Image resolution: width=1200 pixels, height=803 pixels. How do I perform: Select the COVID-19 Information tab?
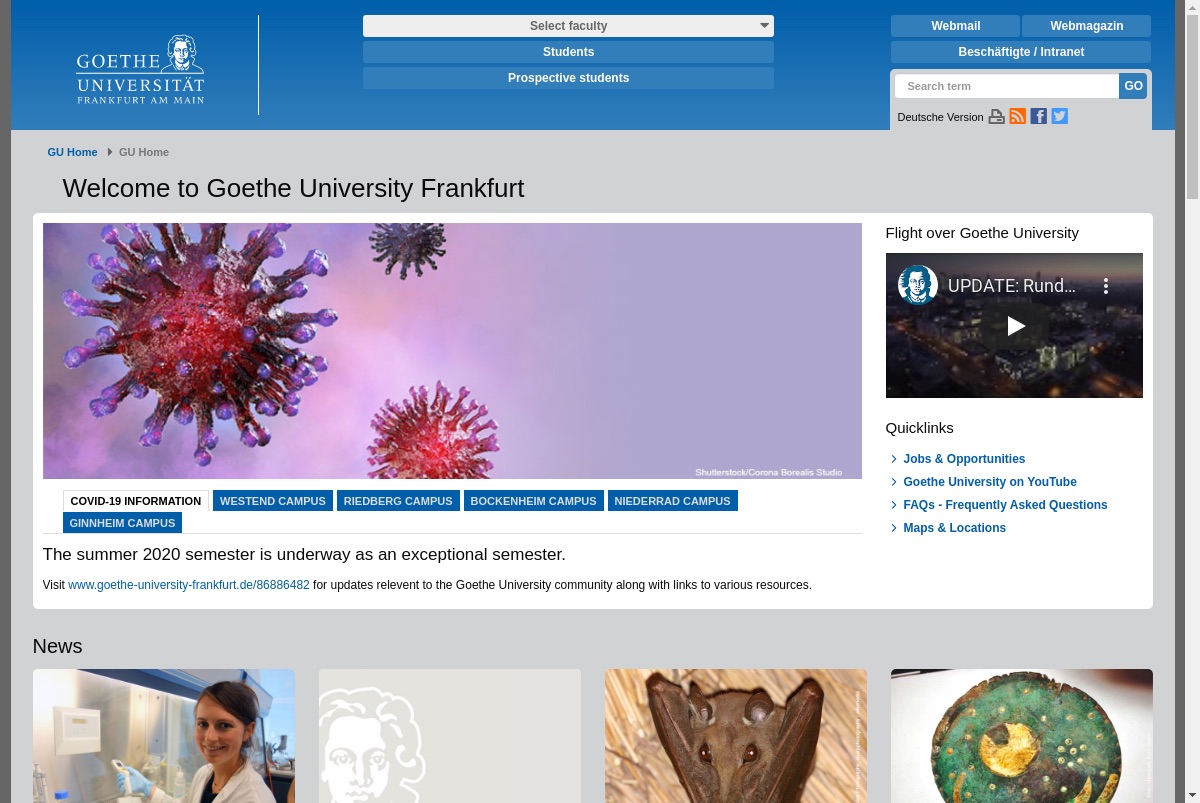(136, 501)
